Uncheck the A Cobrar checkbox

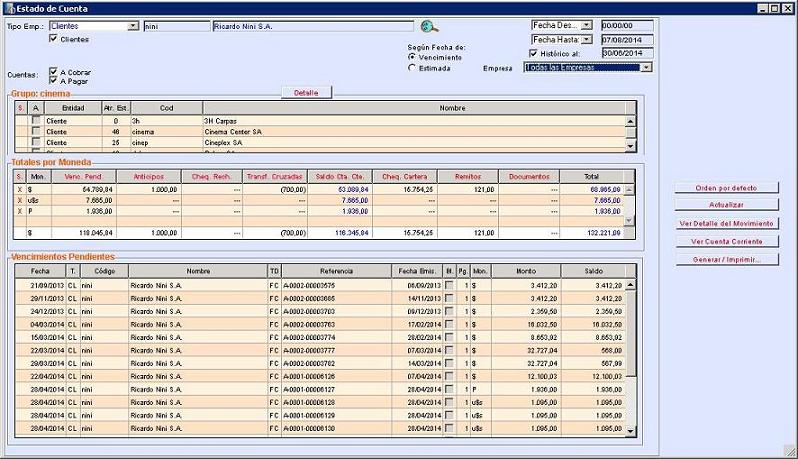click(53, 73)
